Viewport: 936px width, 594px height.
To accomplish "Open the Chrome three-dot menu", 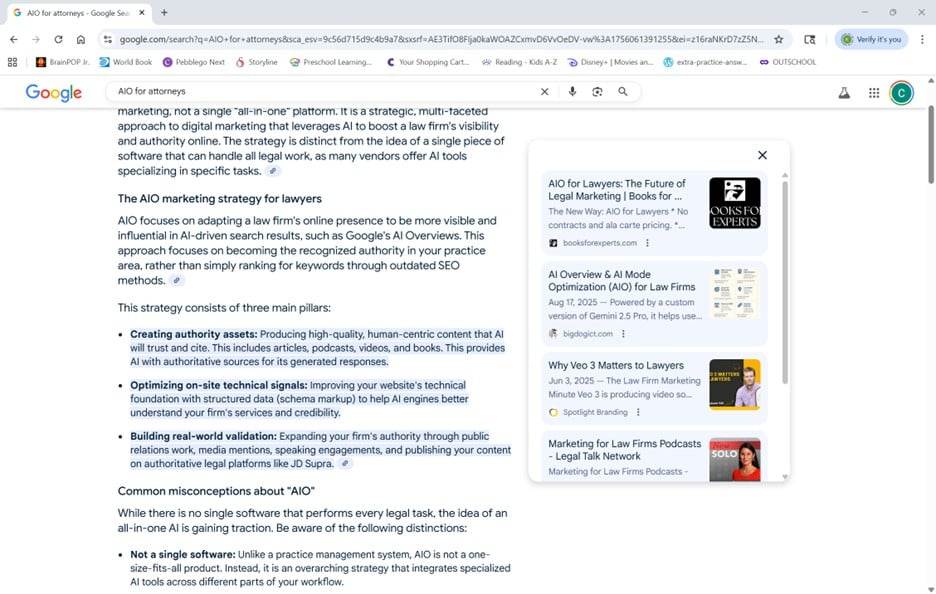I will (922, 39).
